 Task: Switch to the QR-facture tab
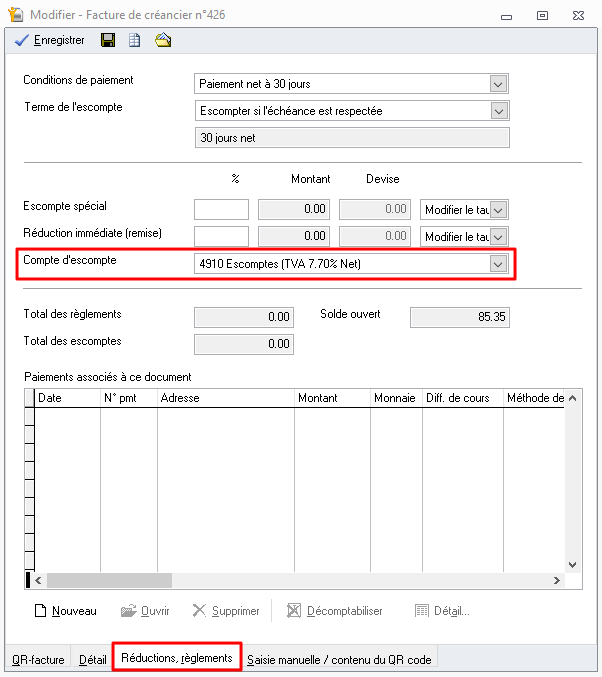[38, 660]
